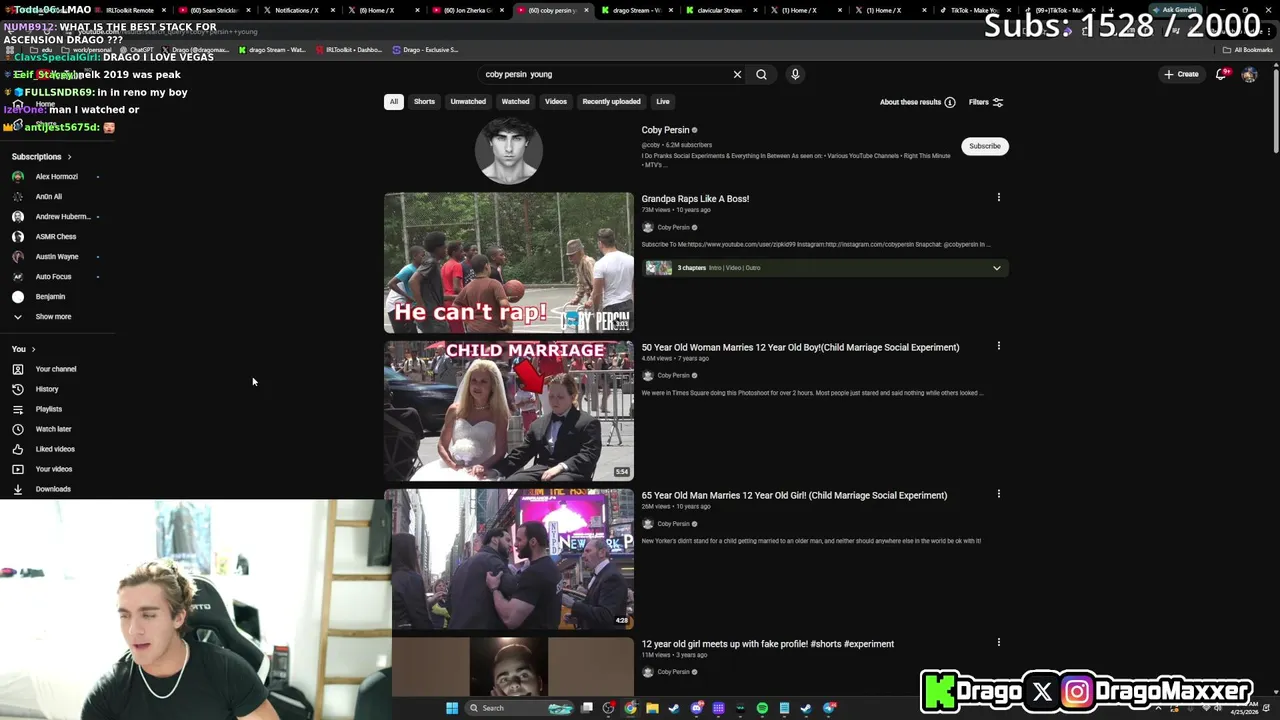Open History in the sidebar
This screenshot has width=1280, height=720.
pyautogui.click(x=47, y=389)
